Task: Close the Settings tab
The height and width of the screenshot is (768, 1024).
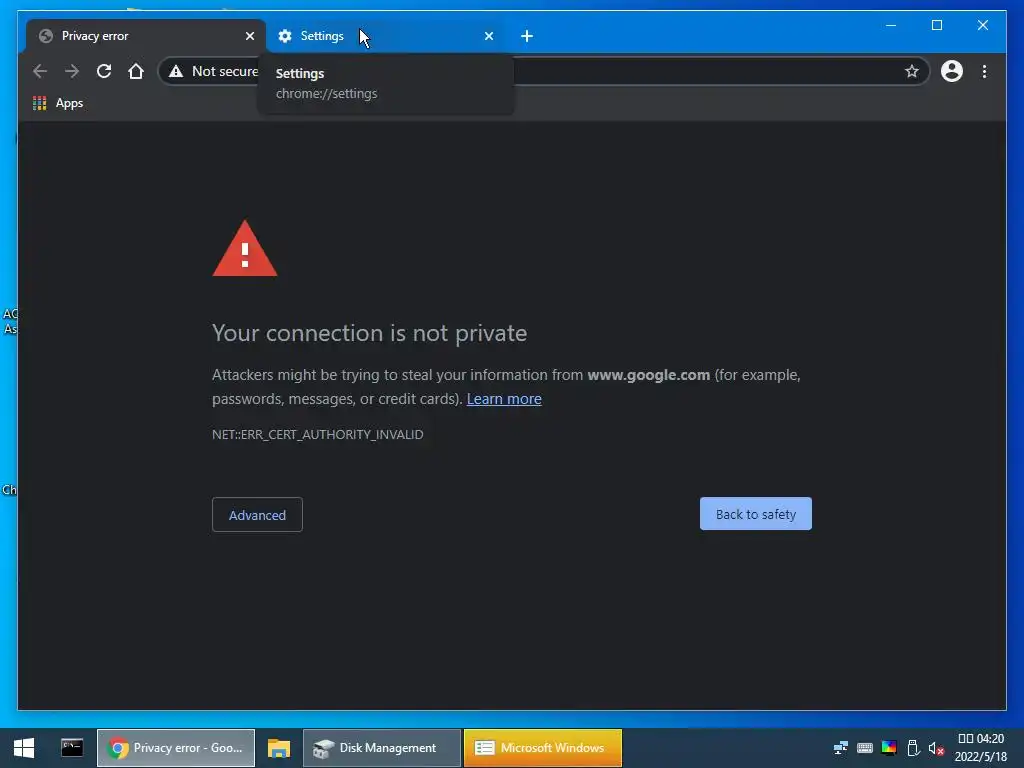Action: tap(488, 36)
